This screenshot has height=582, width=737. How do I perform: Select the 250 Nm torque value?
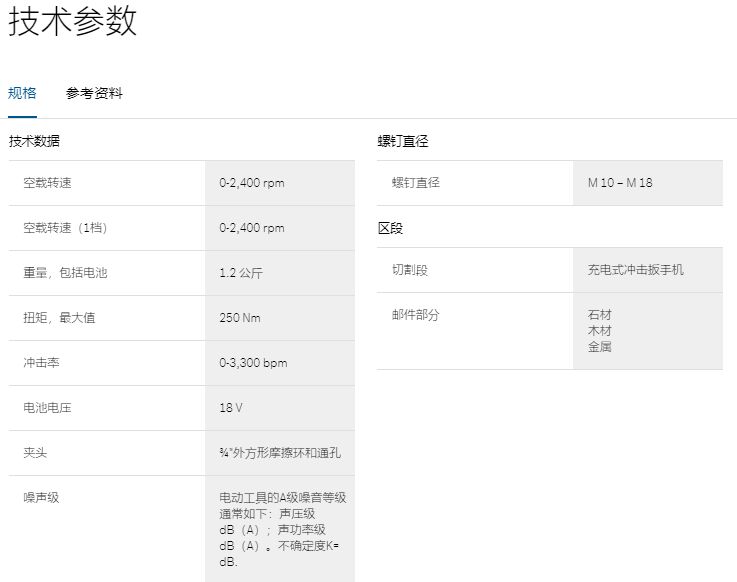[x=239, y=318]
